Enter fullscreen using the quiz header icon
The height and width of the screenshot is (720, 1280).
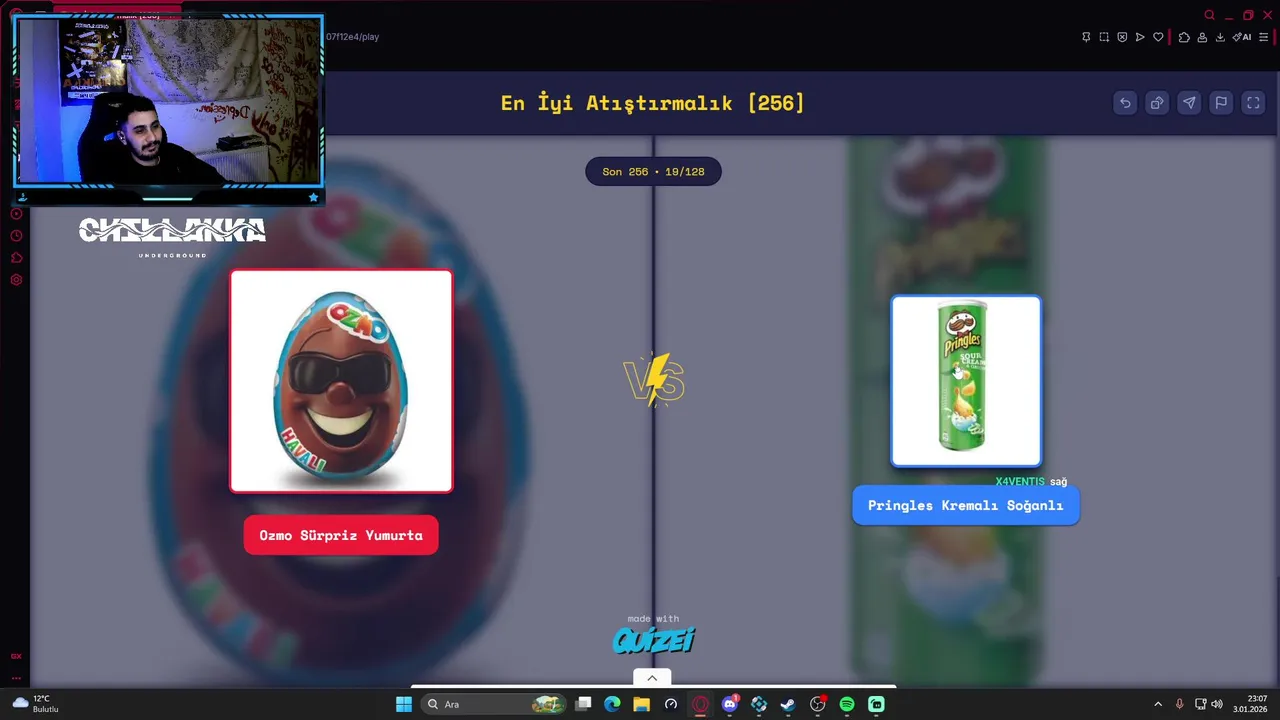tap(1253, 103)
